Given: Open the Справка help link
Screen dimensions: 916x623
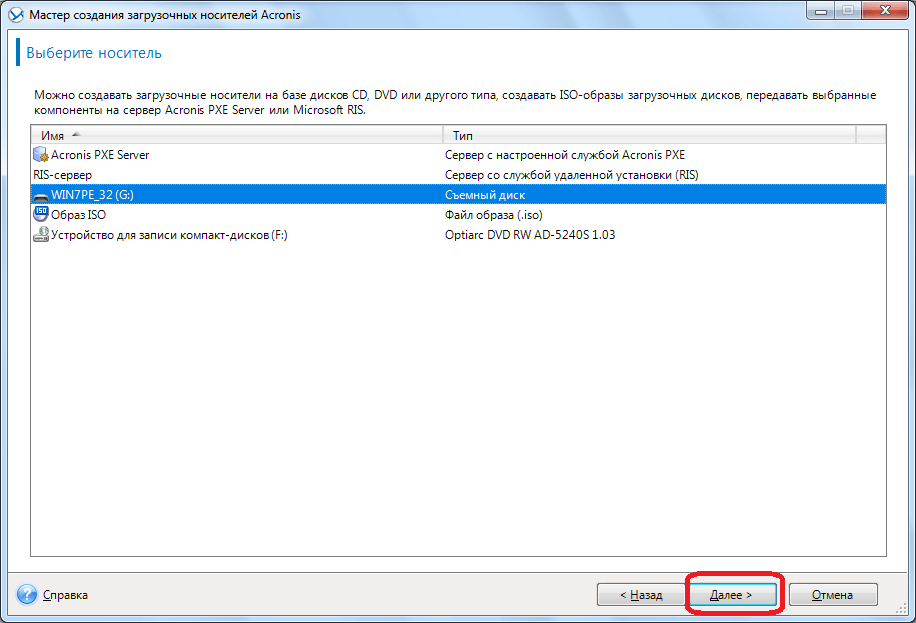Looking at the screenshot, I should (65, 595).
